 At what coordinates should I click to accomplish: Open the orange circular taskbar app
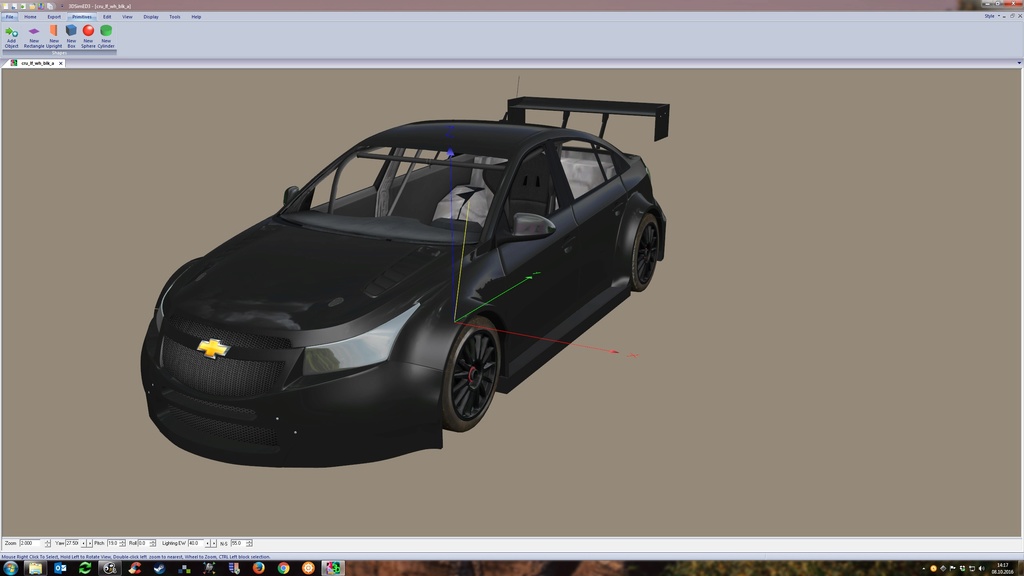click(x=308, y=568)
